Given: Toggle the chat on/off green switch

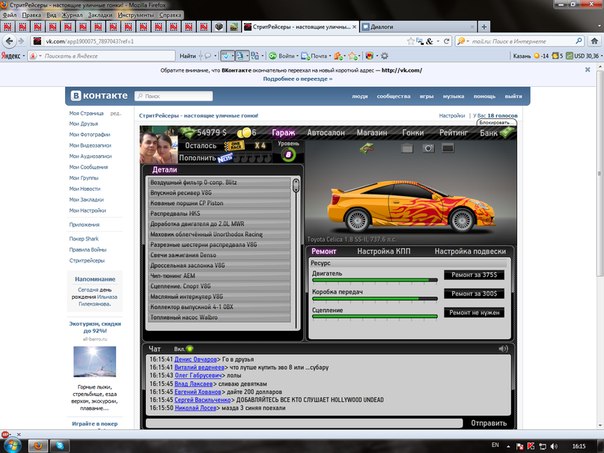Looking at the screenshot, I should point(190,349).
